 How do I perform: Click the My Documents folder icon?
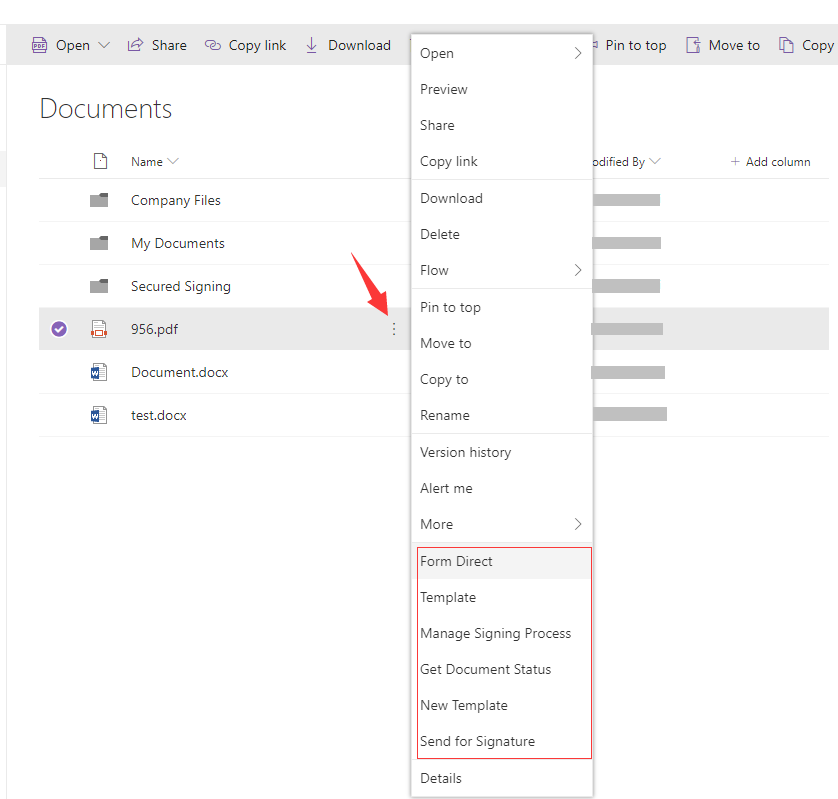click(99, 243)
